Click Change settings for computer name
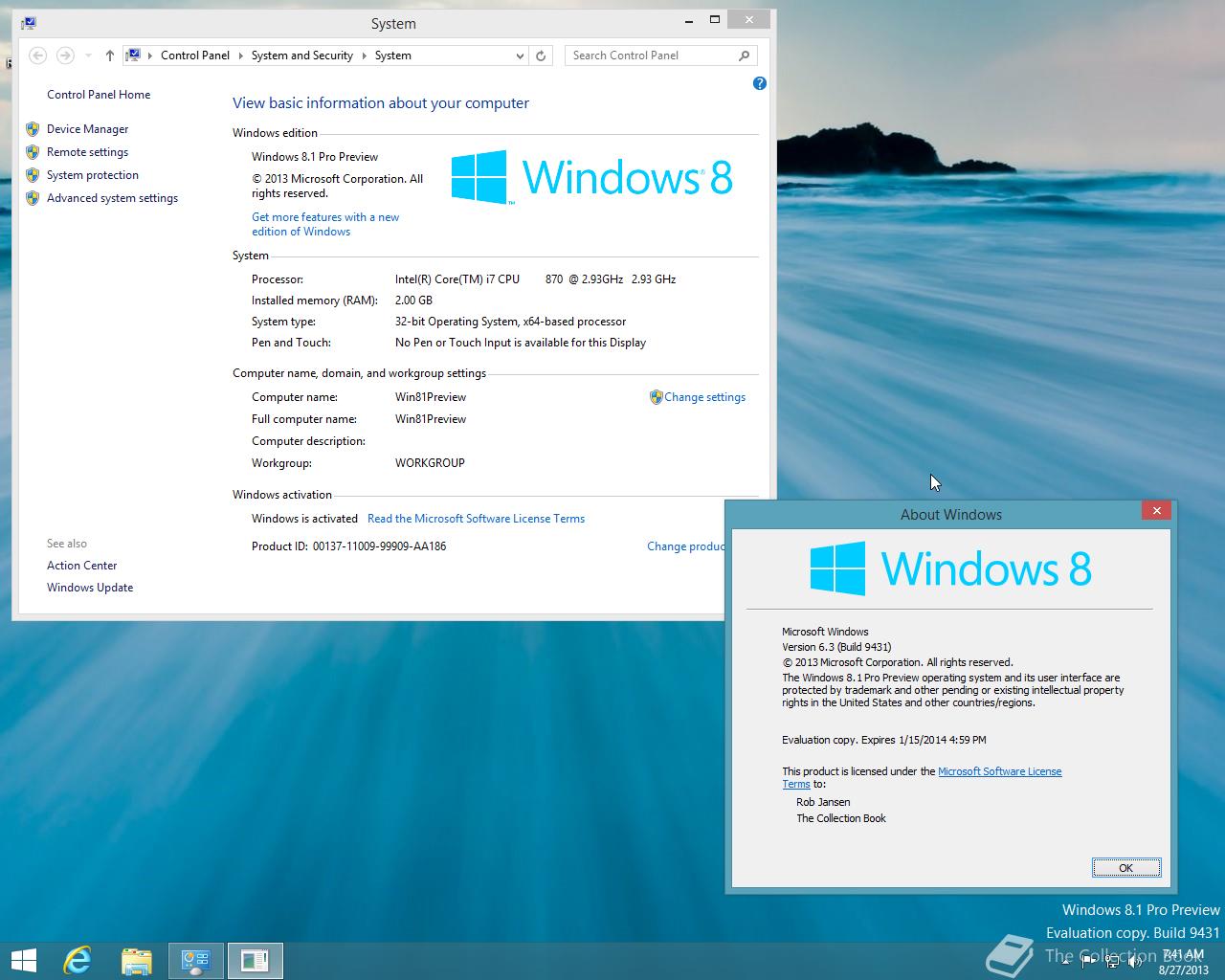Screen dimensions: 1225x980 coord(704,397)
